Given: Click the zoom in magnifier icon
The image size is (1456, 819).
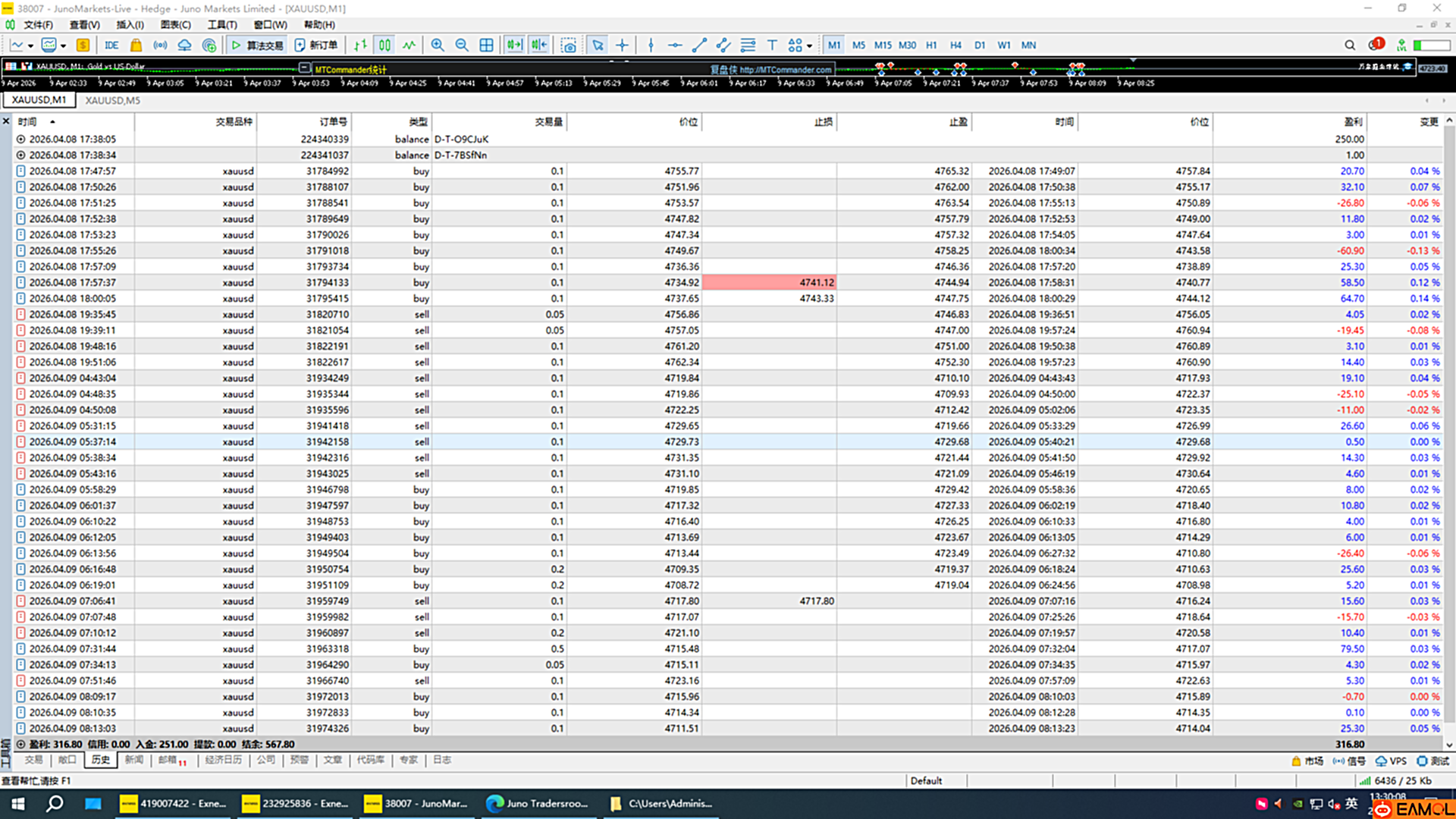Looking at the screenshot, I should (x=438, y=45).
